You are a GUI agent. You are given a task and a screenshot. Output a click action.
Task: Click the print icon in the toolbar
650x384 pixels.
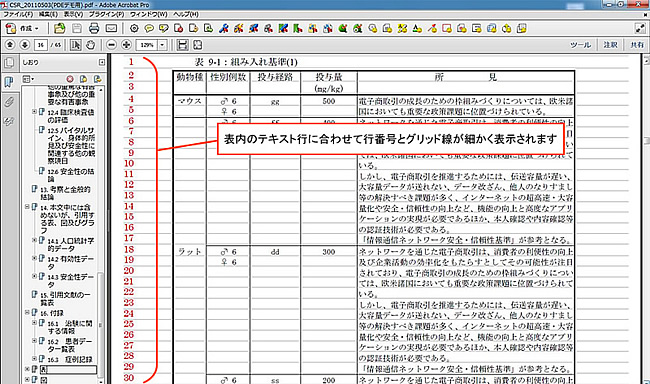tap(94, 28)
